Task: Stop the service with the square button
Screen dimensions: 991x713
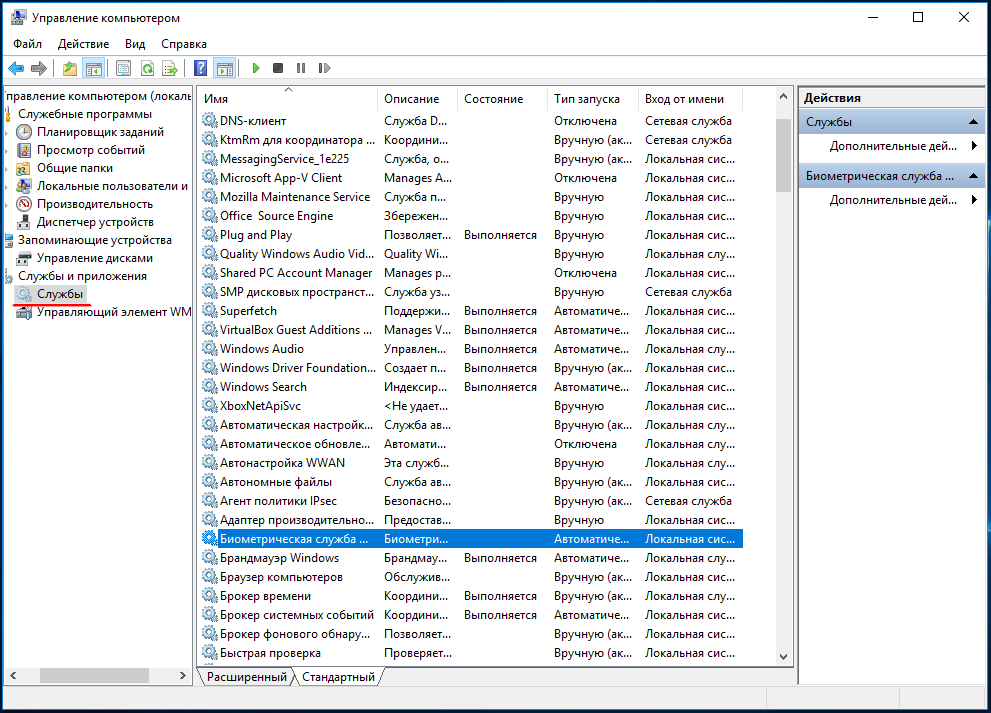Action: [x=278, y=68]
